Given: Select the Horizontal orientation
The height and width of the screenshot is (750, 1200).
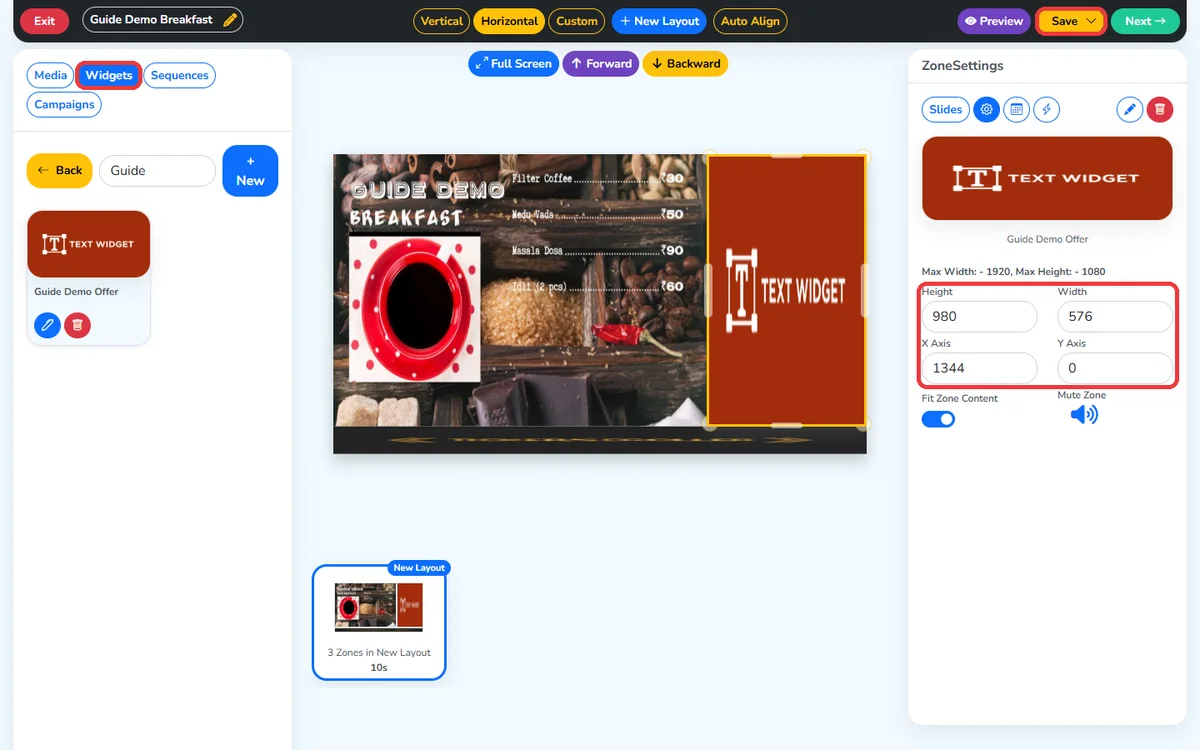Looking at the screenshot, I should (509, 21).
